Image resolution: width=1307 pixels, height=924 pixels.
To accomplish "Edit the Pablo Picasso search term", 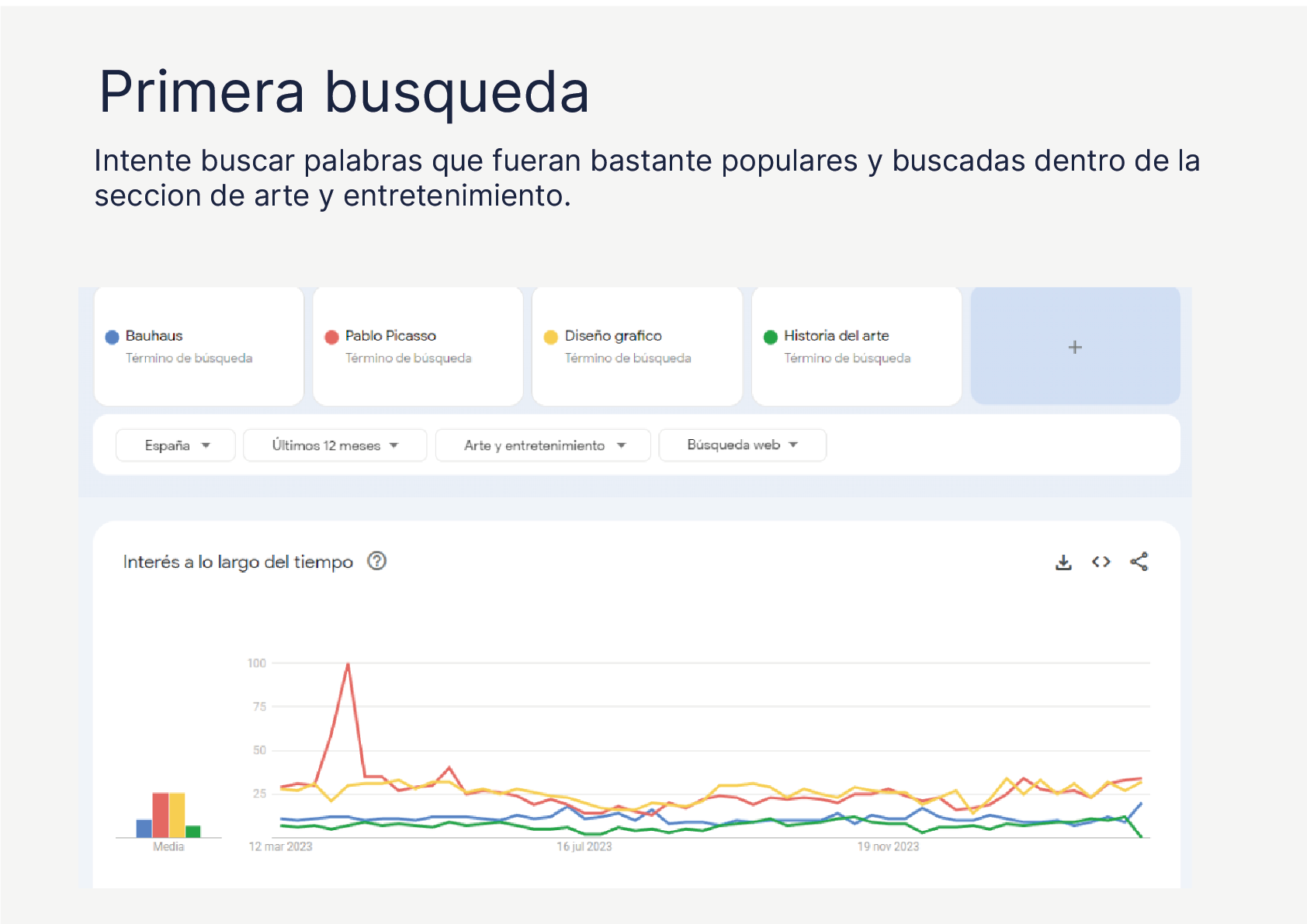I will coord(418,346).
